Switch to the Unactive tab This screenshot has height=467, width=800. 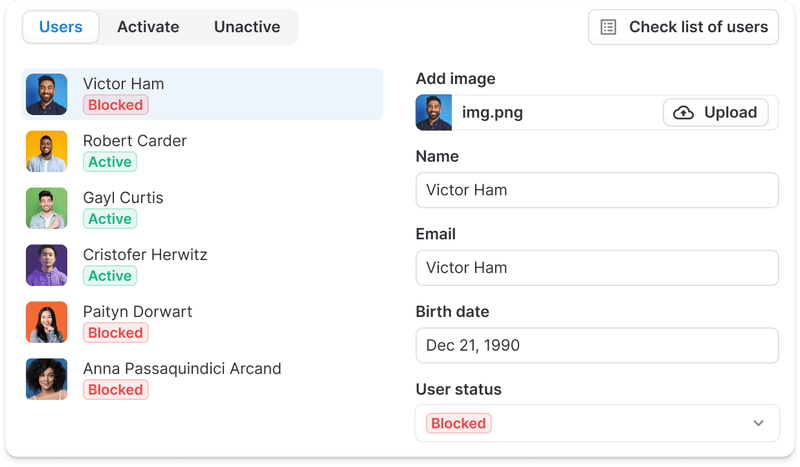tap(247, 27)
